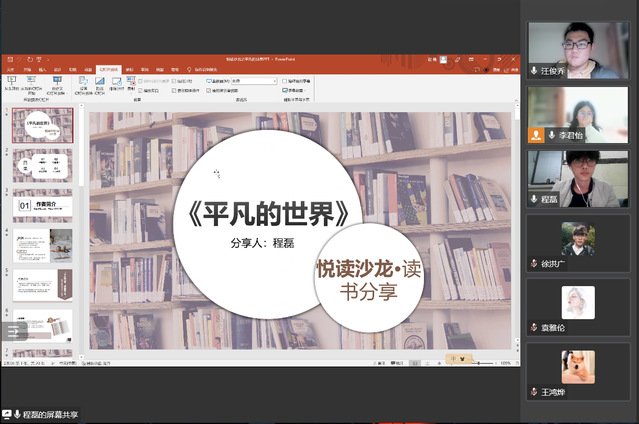
Task: Click the Rehearse Timings icon
Action: (x=117, y=82)
